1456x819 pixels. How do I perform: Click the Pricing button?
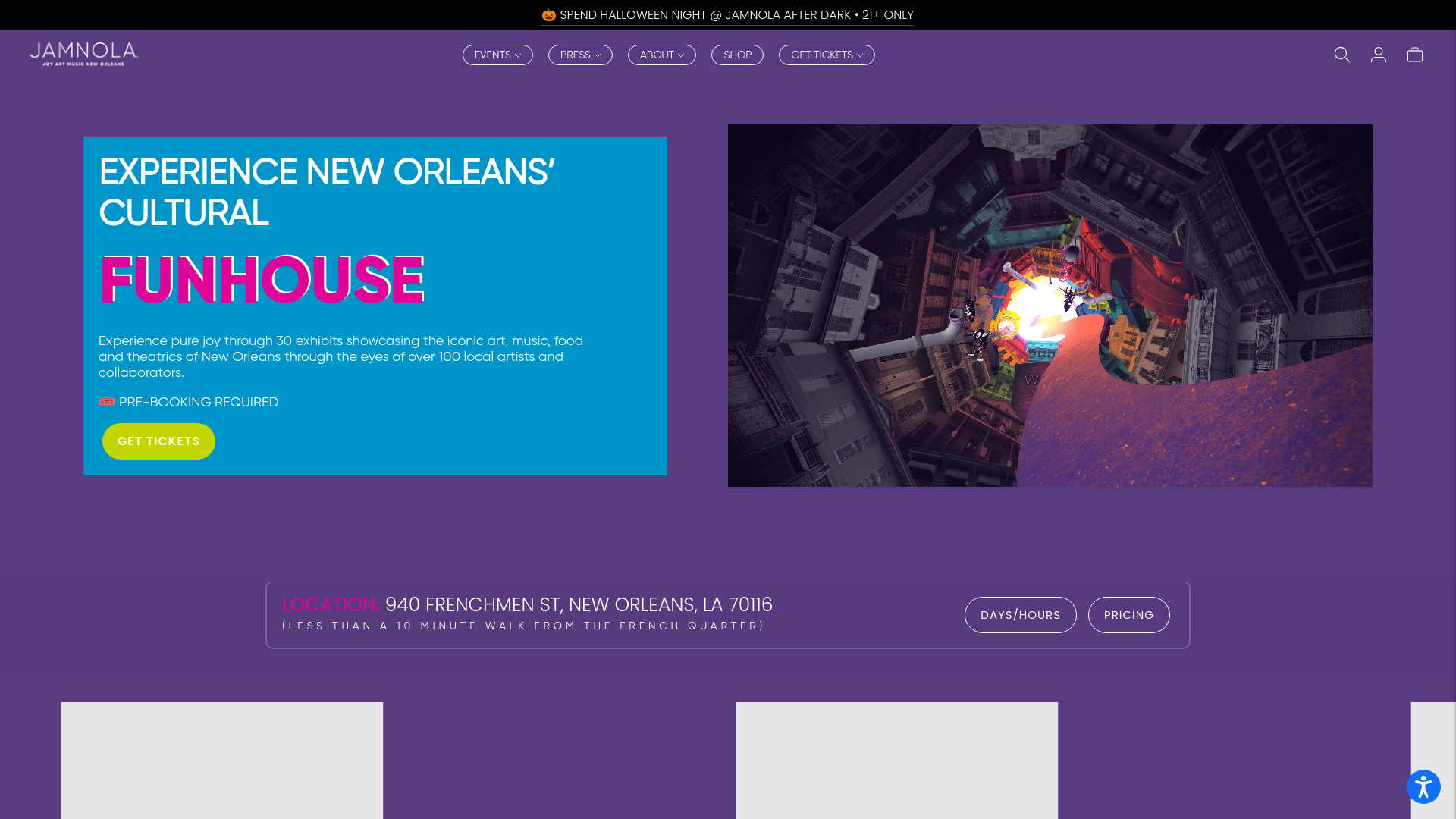[x=1129, y=615]
